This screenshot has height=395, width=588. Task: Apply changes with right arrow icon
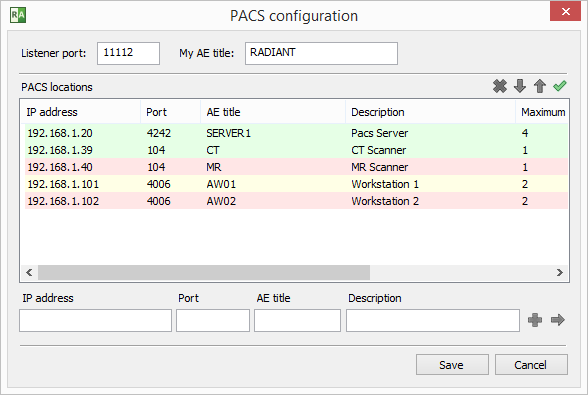coord(558,320)
